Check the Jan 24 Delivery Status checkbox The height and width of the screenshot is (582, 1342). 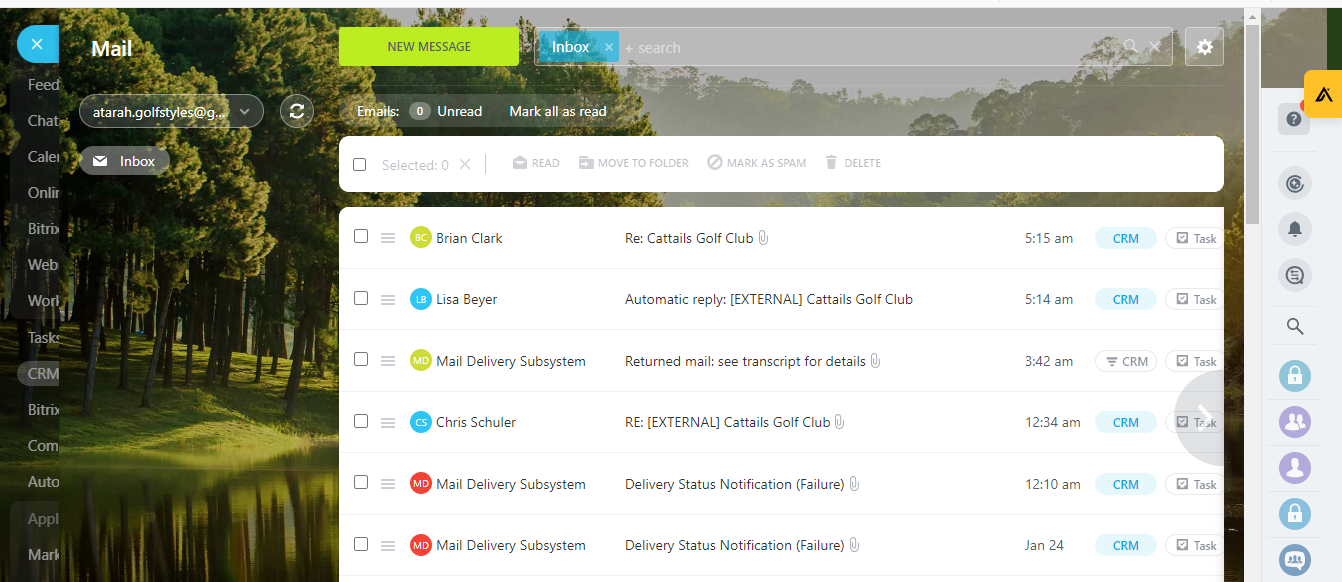pos(361,544)
